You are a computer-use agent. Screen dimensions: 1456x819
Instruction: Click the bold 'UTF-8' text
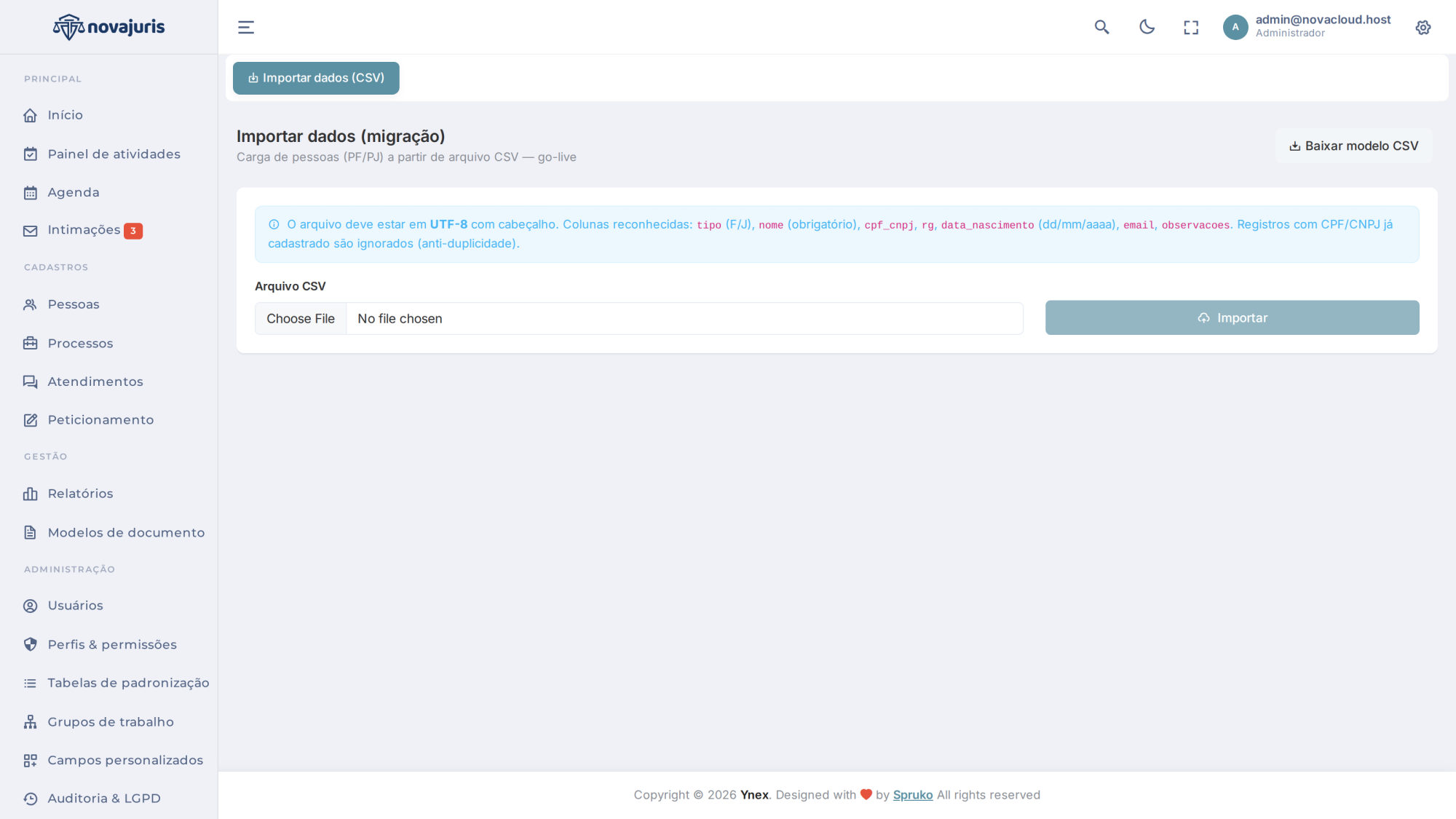[448, 224]
